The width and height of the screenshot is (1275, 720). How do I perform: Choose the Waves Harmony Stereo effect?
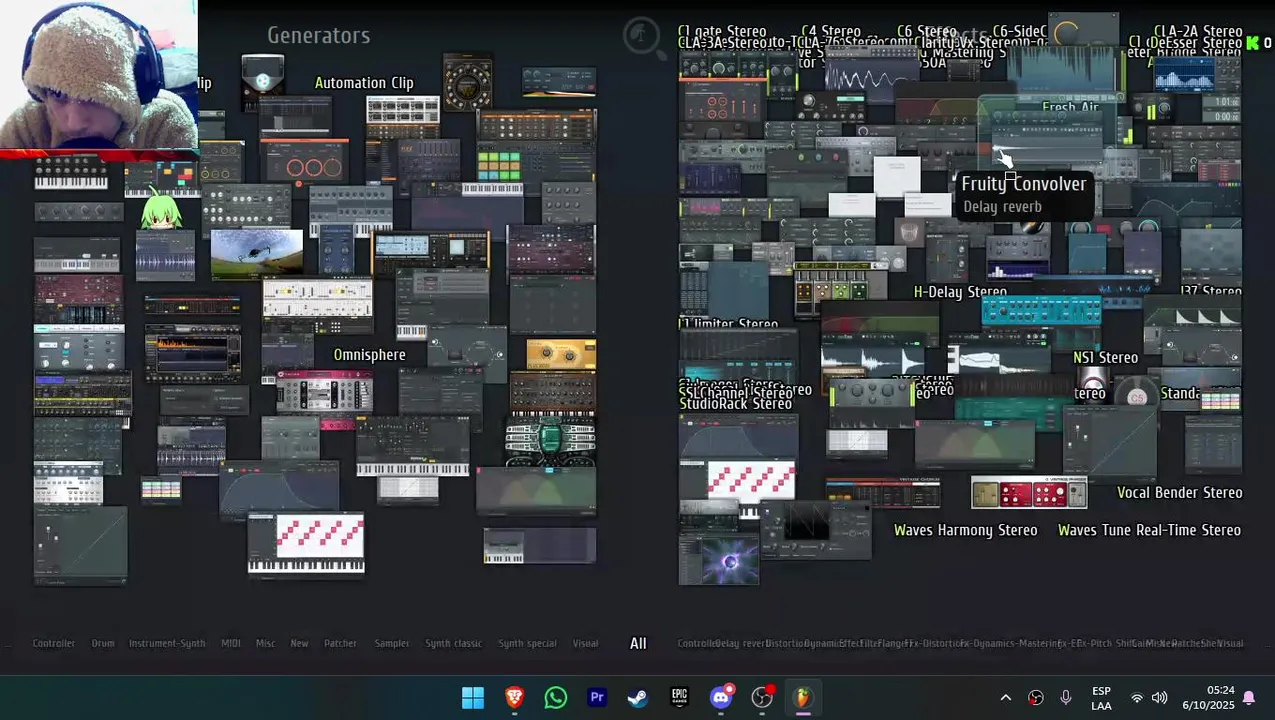965,530
